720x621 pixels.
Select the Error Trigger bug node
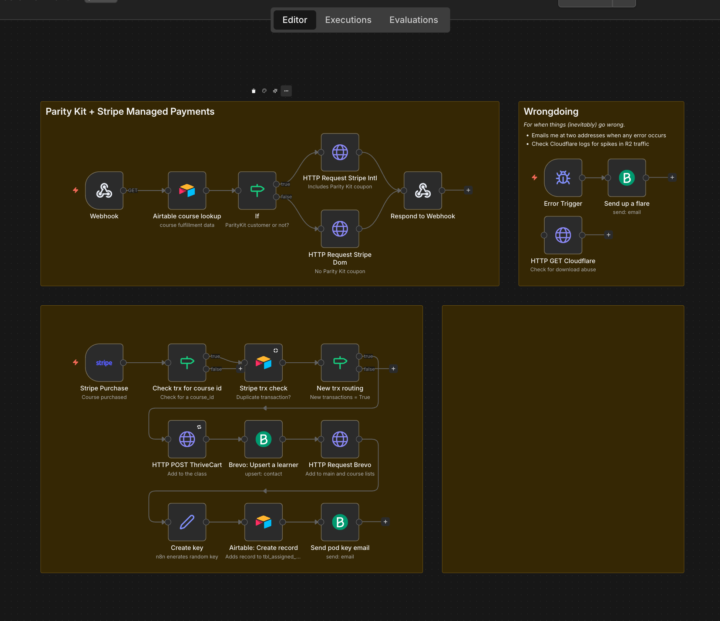pos(563,178)
